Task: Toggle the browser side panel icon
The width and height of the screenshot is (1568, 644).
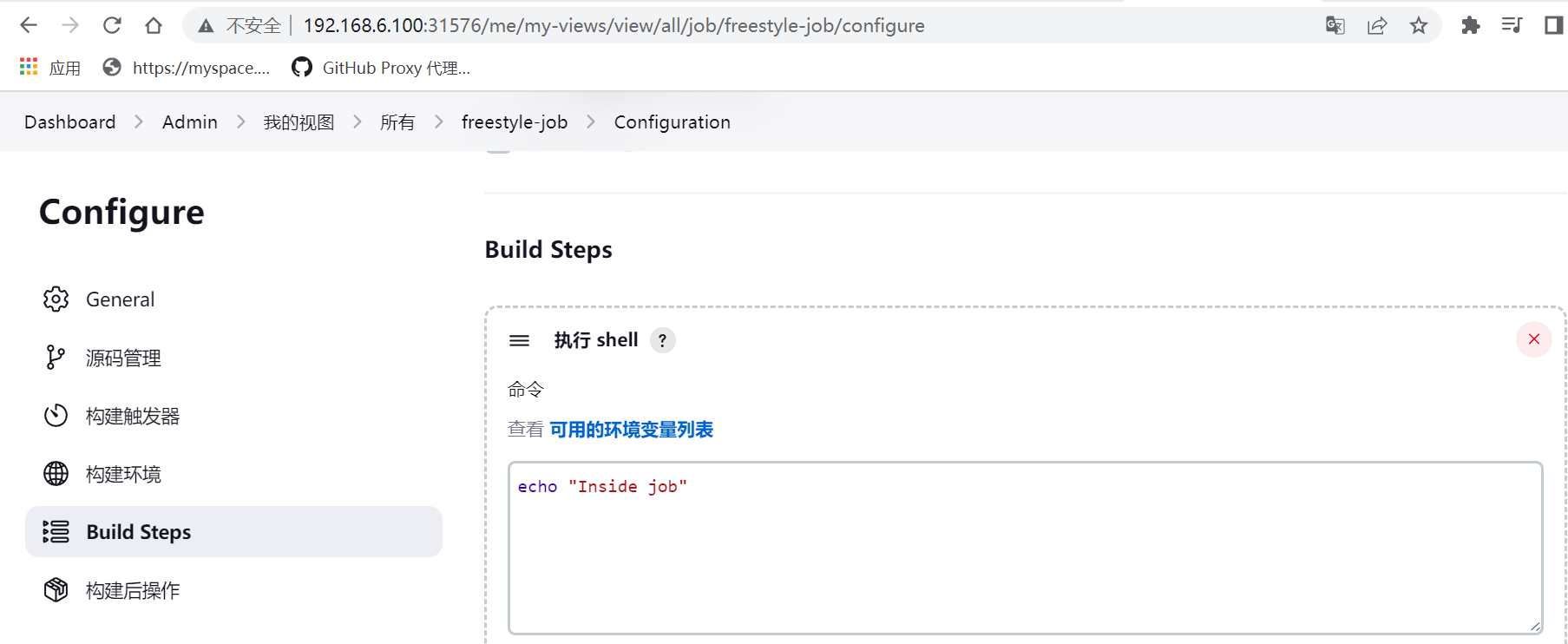Action: [x=1553, y=25]
